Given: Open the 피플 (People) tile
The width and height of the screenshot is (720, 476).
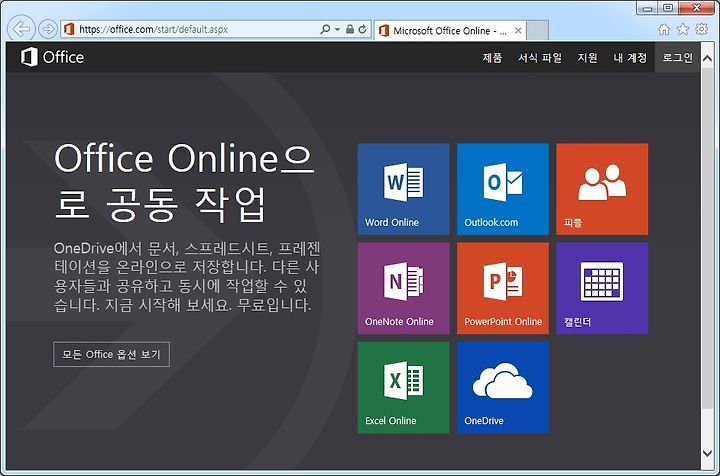Looking at the screenshot, I should pos(602,189).
